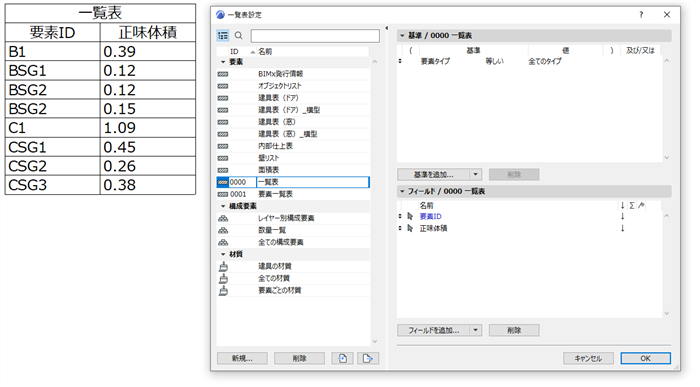700x387 pixels.
Task: Click the フィールドを追加... button
Action: point(433,330)
